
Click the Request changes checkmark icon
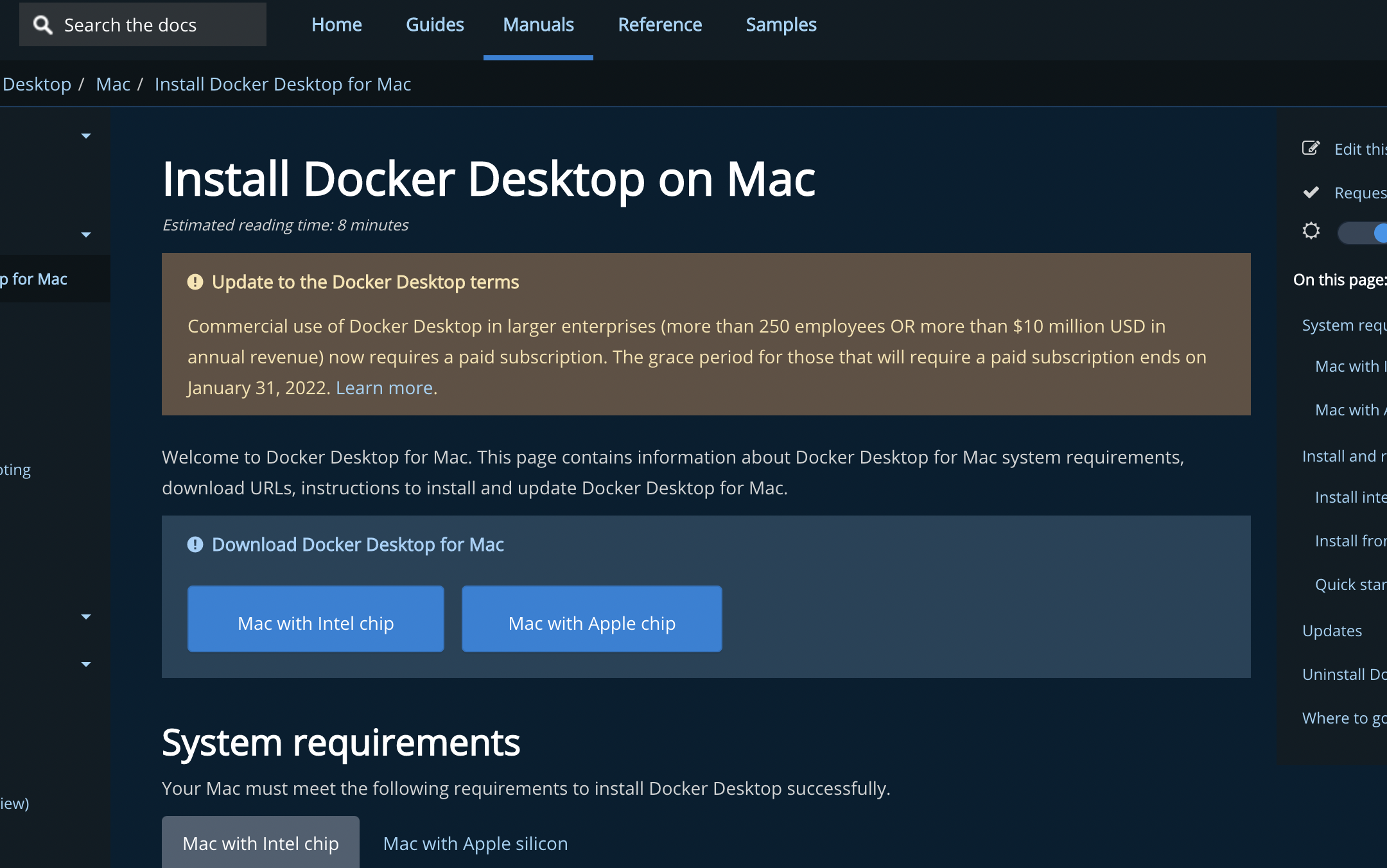tap(1311, 193)
